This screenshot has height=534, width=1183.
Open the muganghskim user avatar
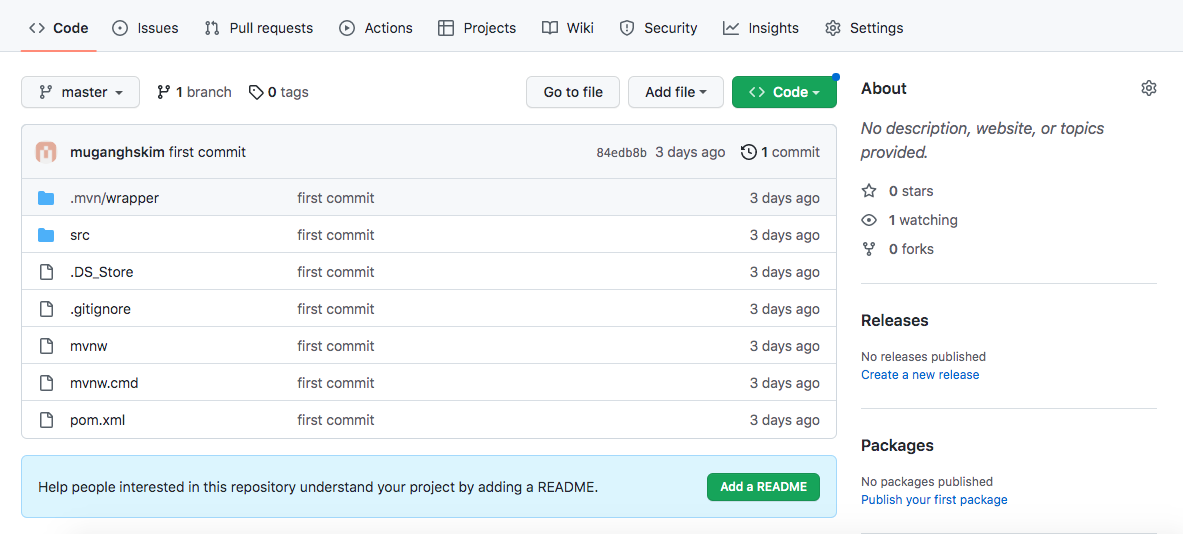pos(46,152)
